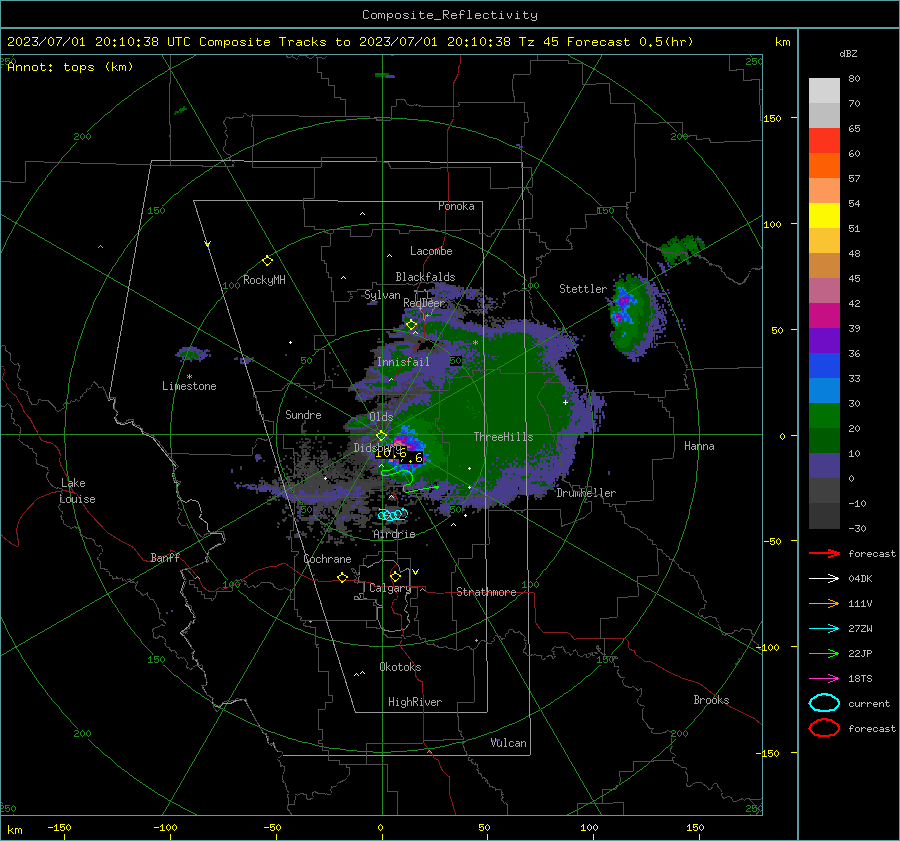Click the Composite_Reflectivity title
The height and width of the screenshot is (841, 900).
pos(450,15)
